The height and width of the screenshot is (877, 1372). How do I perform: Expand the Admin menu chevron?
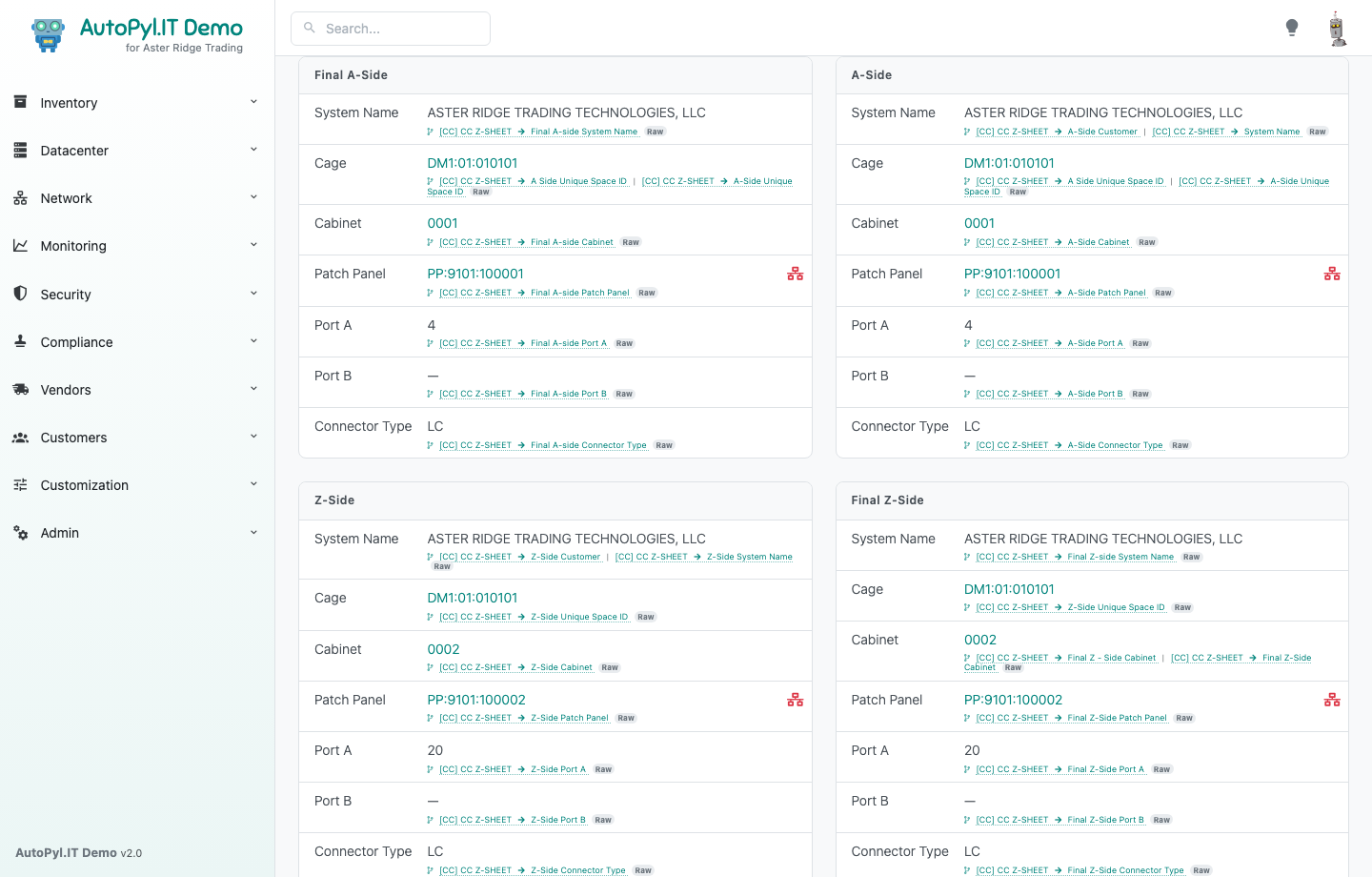tap(253, 532)
